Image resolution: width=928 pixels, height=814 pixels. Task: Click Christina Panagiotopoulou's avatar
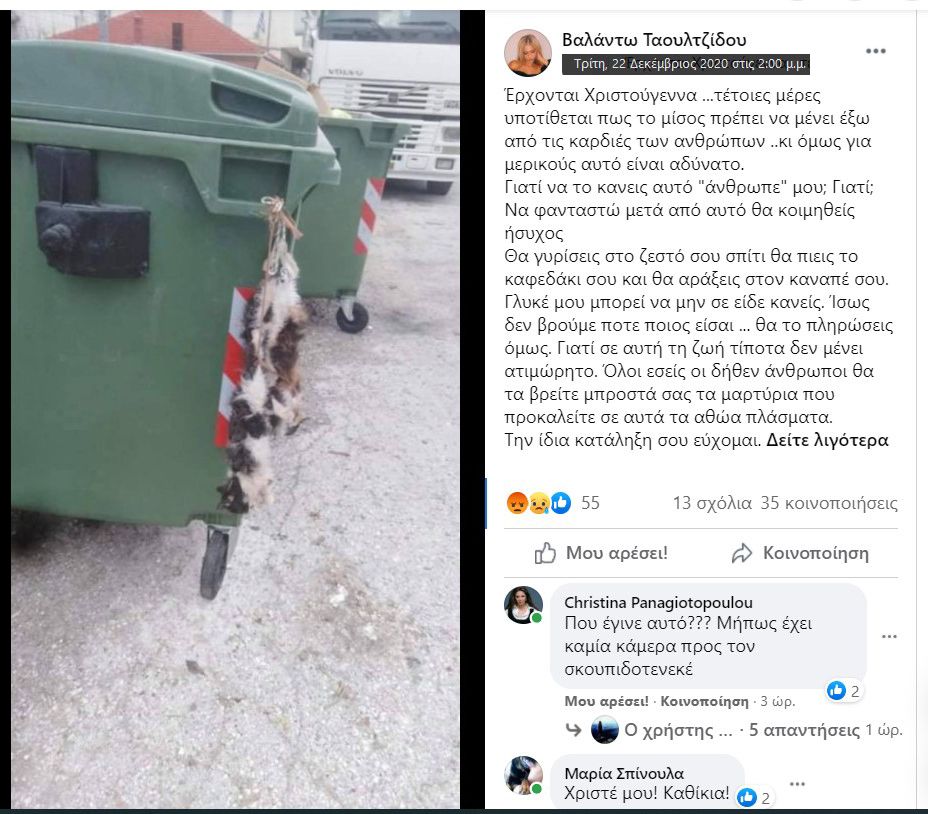coord(523,605)
